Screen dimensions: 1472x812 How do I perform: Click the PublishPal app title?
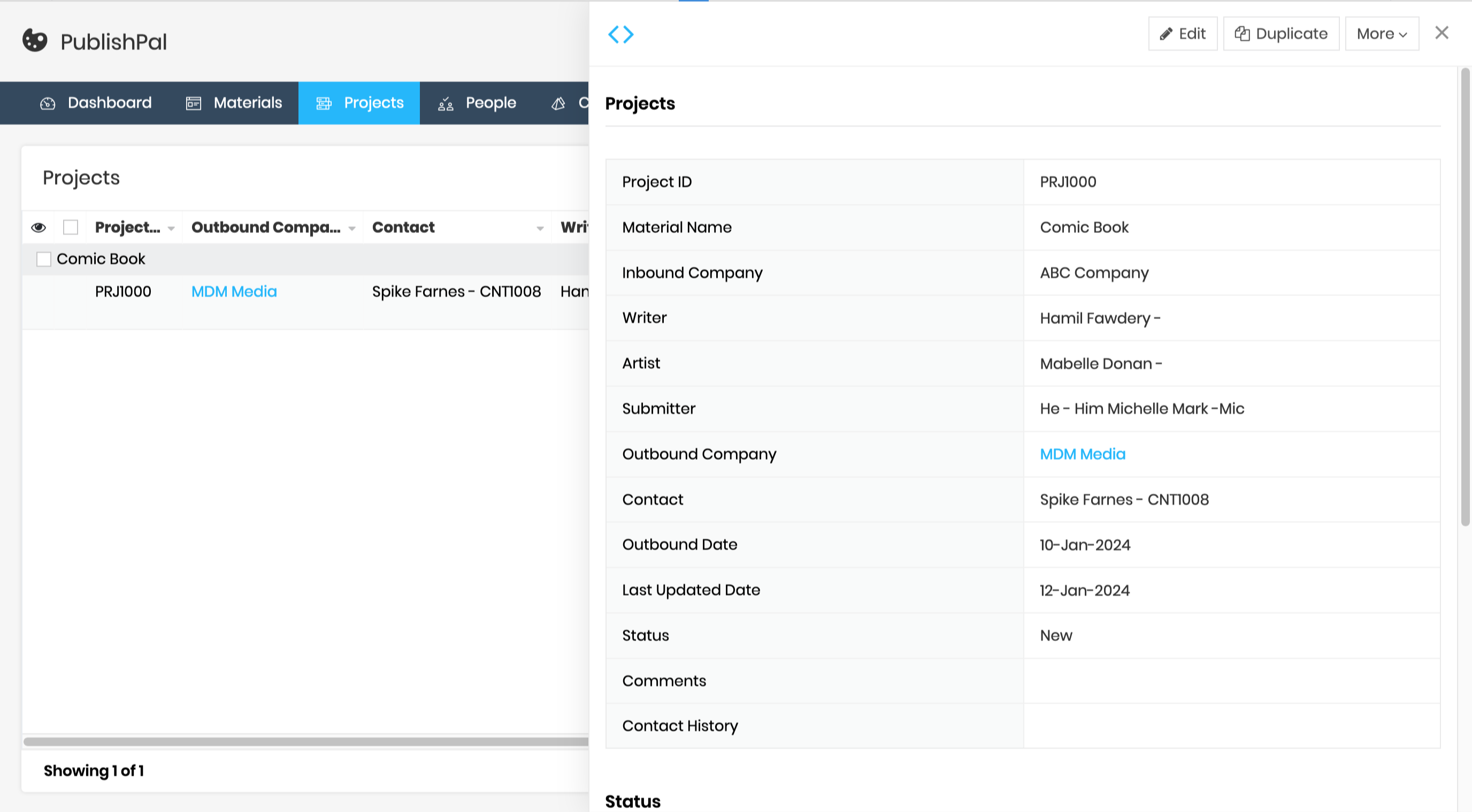[114, 42]
